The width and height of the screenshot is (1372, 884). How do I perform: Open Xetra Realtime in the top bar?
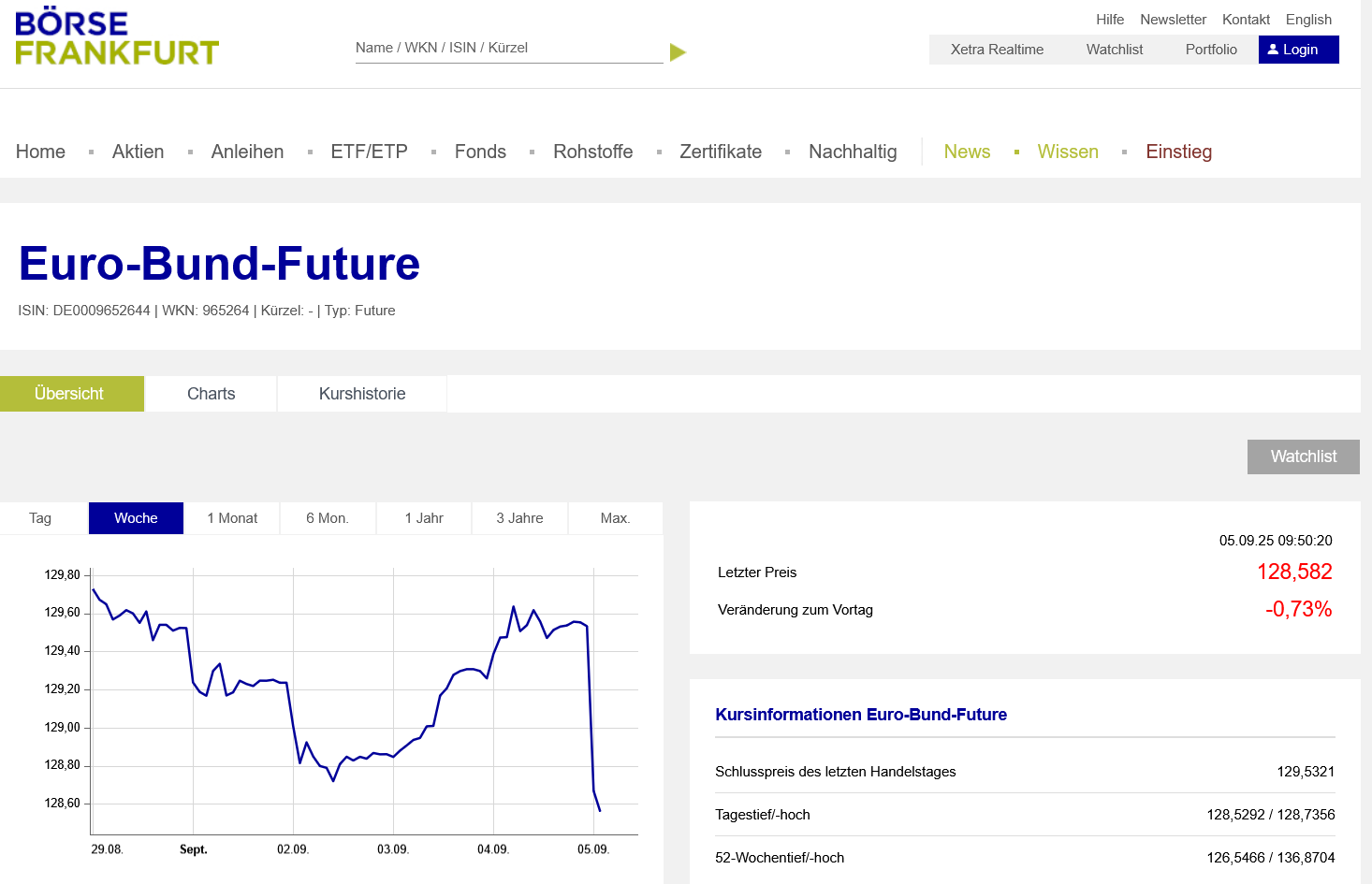pos(997,50)
